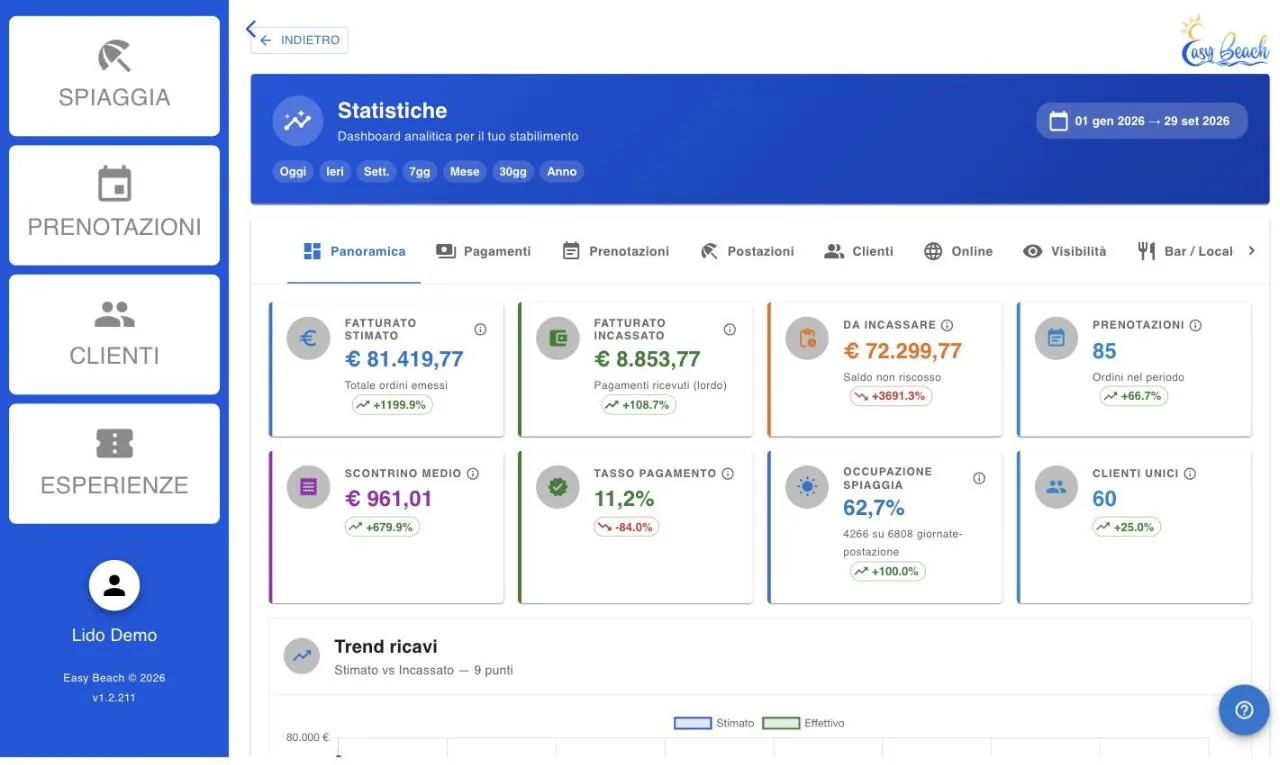Select the Ieri period chip

[335, 172]
